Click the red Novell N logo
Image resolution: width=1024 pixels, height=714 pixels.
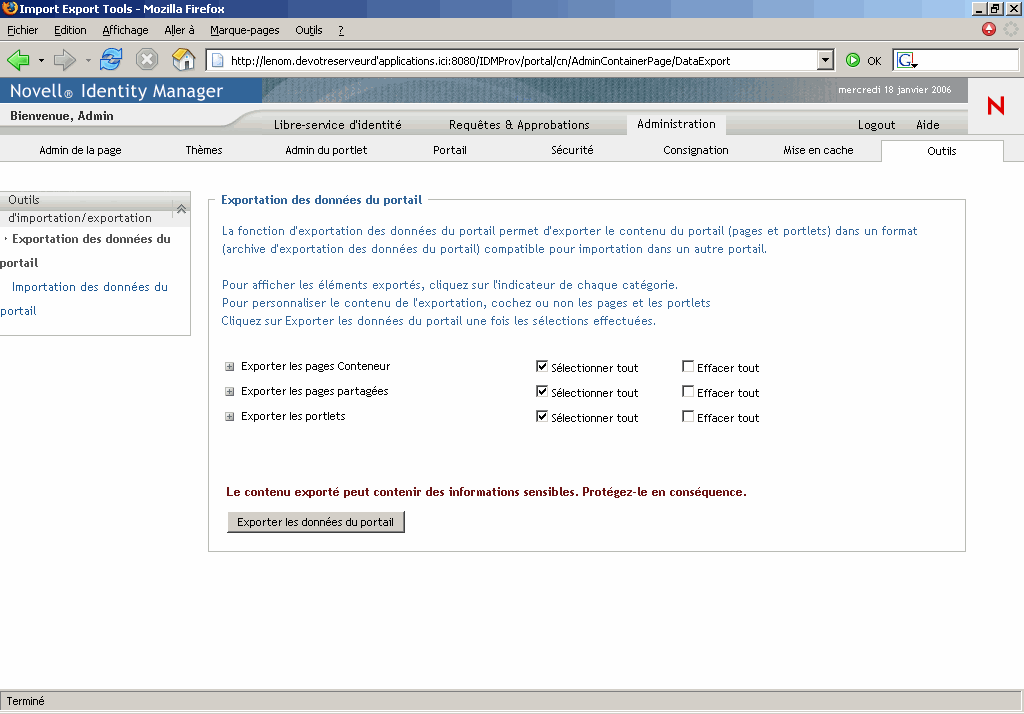[x=995, y=106]
